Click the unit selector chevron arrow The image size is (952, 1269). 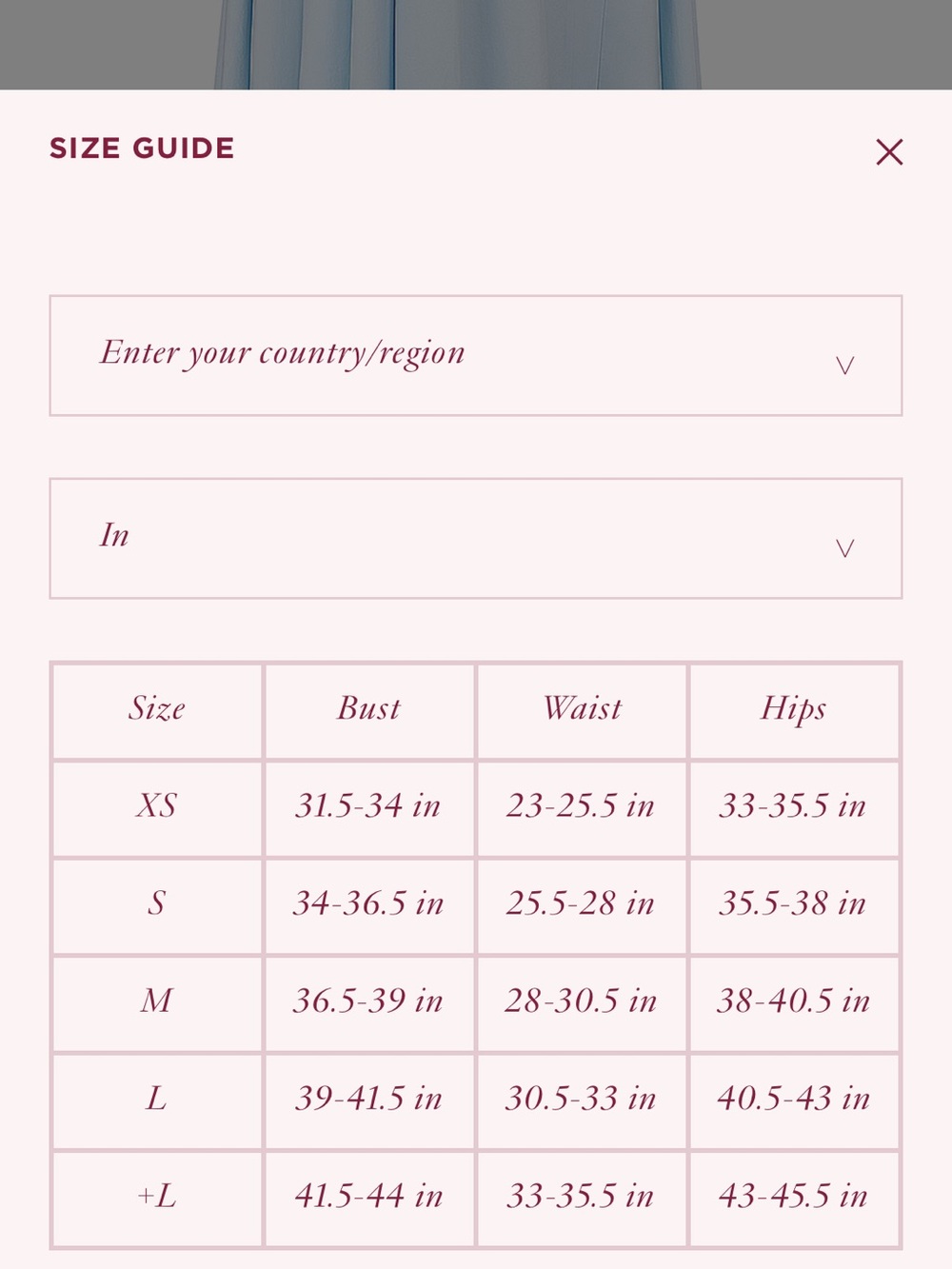click(x=844, y=548)
